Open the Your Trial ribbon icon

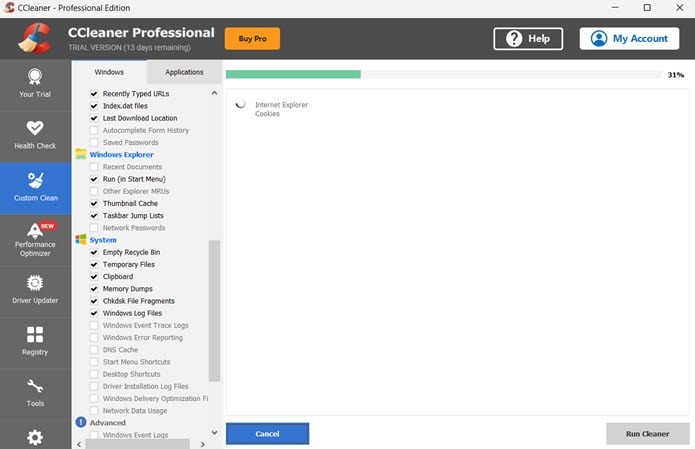[35, 77]
